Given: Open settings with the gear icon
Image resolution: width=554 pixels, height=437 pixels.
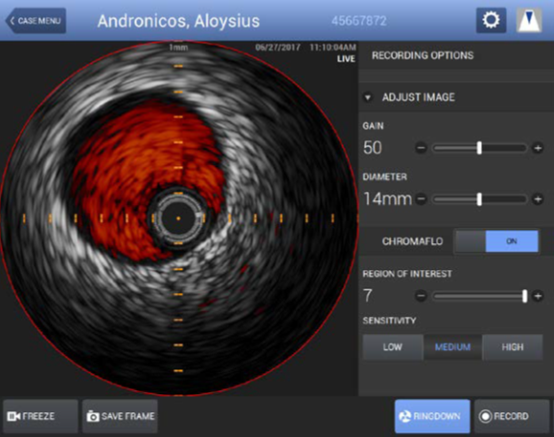Looking at the screenshot, I should (491, 20).
